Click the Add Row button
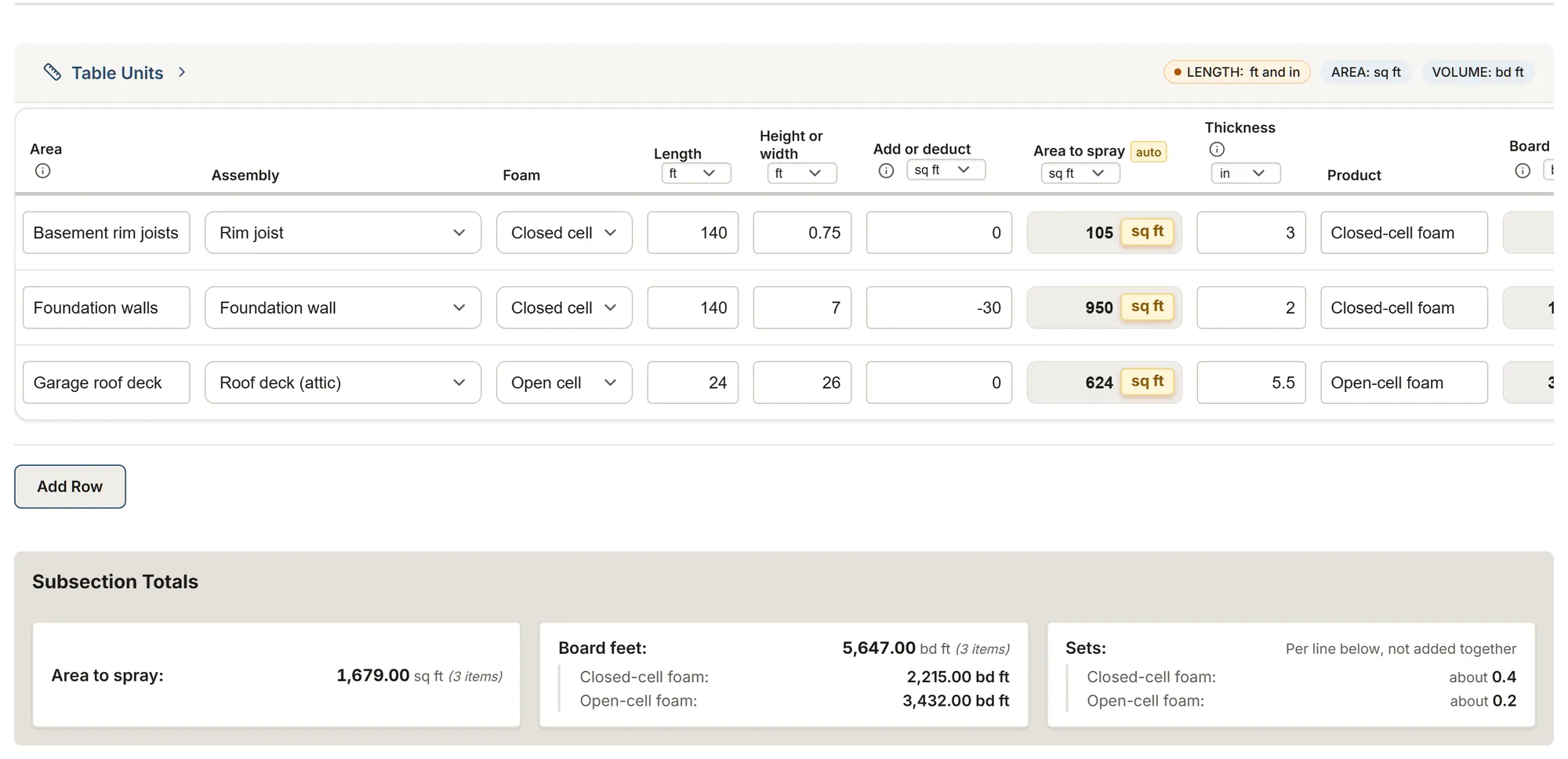Image resolution: width=1568 pixels, height=759 pixels. (x=70, y=487)
